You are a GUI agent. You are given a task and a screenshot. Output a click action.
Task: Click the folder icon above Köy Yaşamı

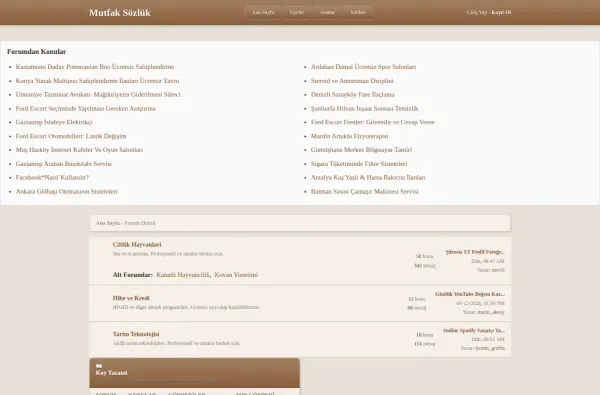99,366
